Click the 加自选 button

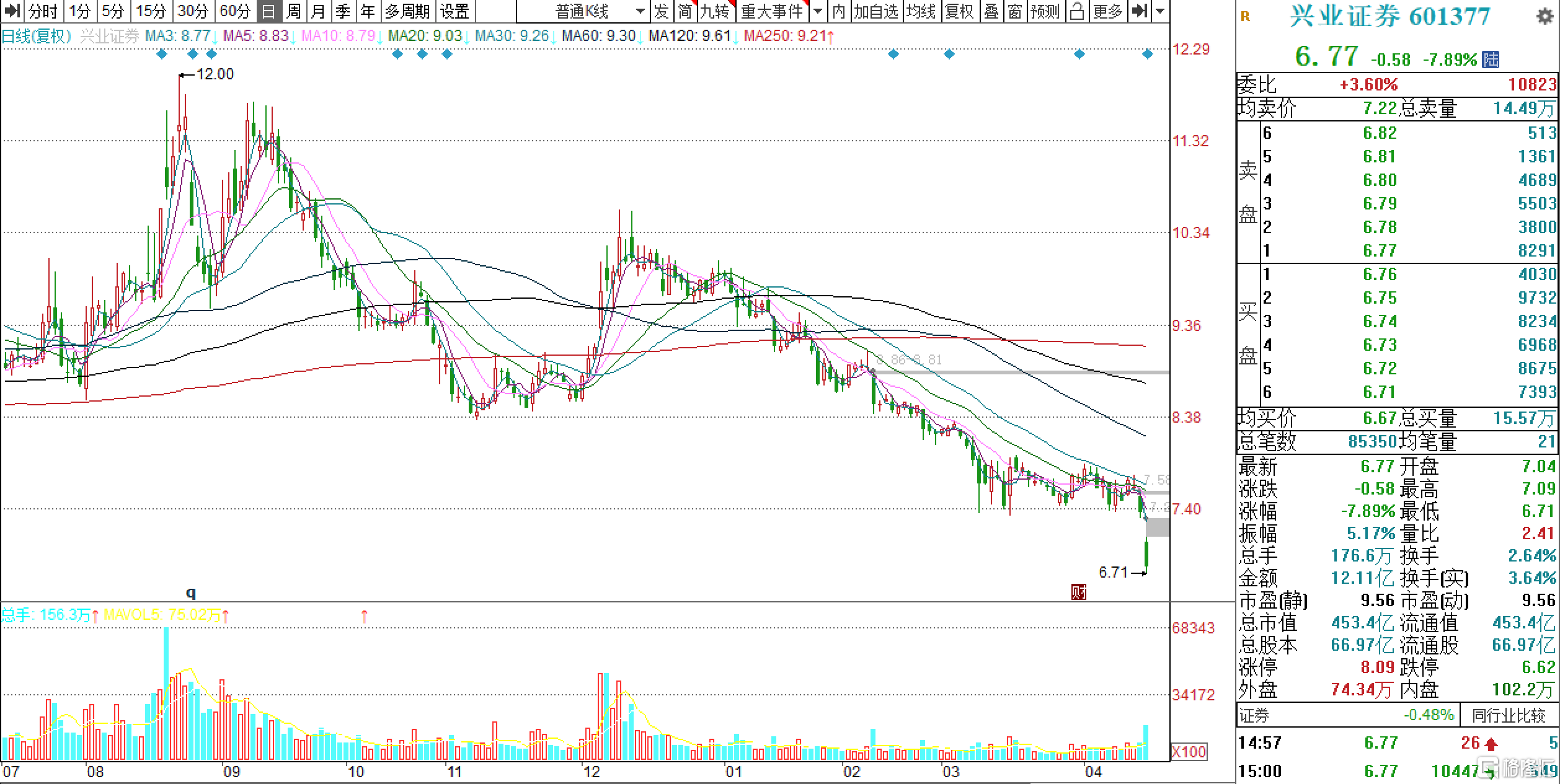point(875,11)
